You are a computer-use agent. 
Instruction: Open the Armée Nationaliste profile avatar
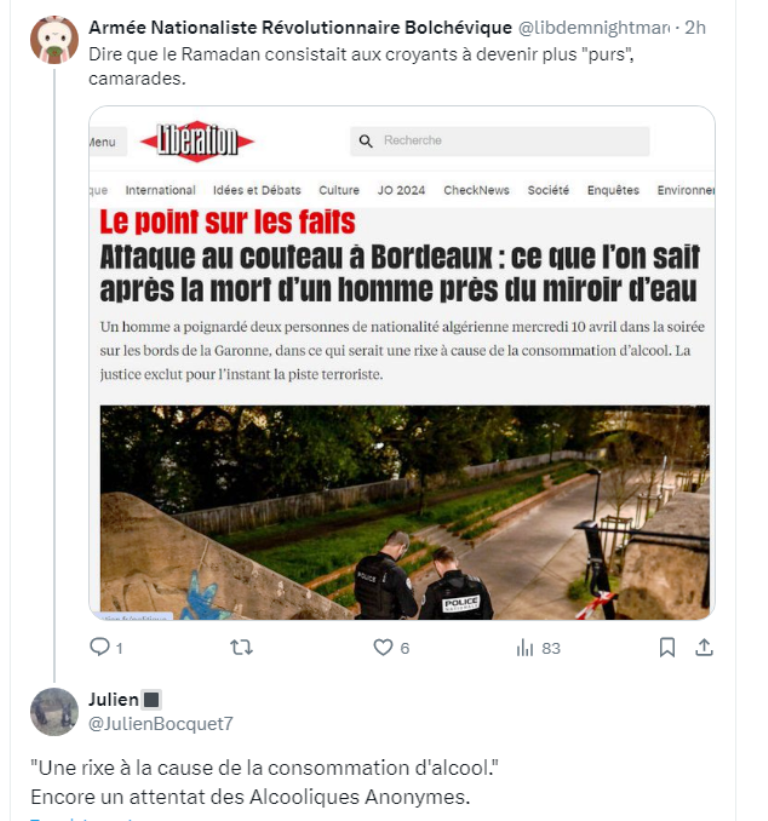pyautogui.click(x=54, y=40)
